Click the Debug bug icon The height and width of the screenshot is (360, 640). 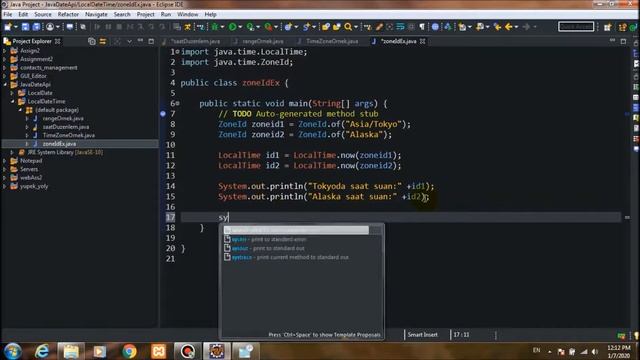click(x=215, y=27)
